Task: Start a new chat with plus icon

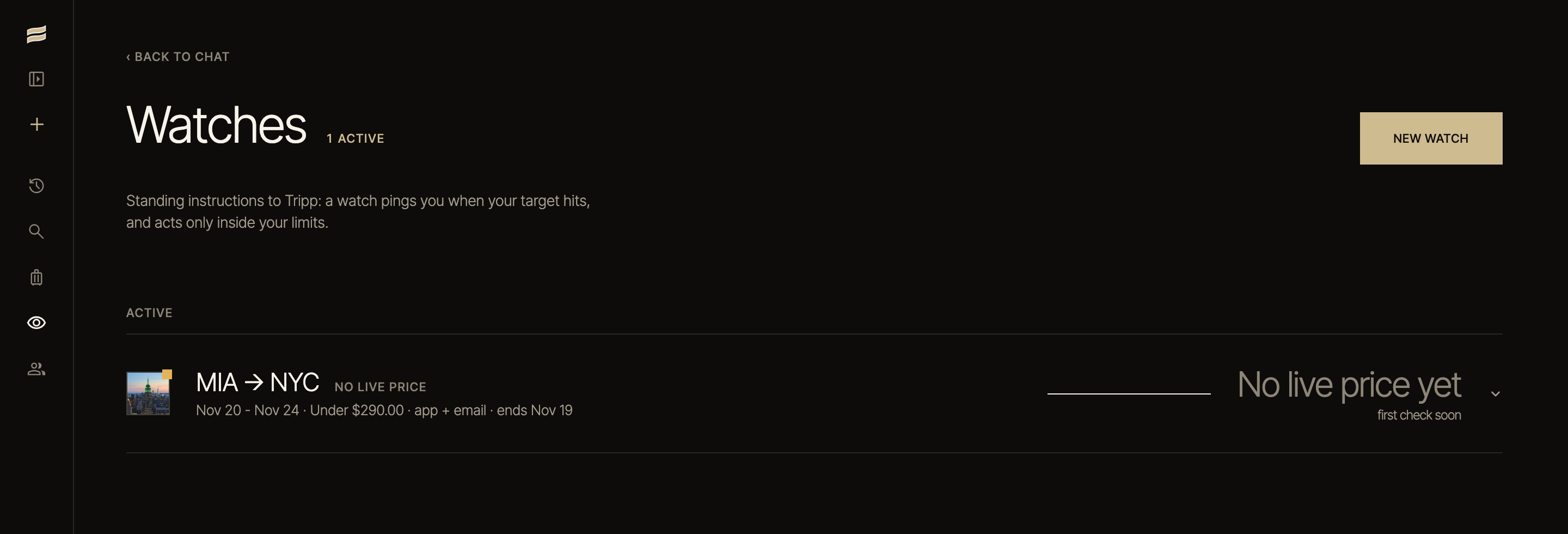Action: (36, 124)
